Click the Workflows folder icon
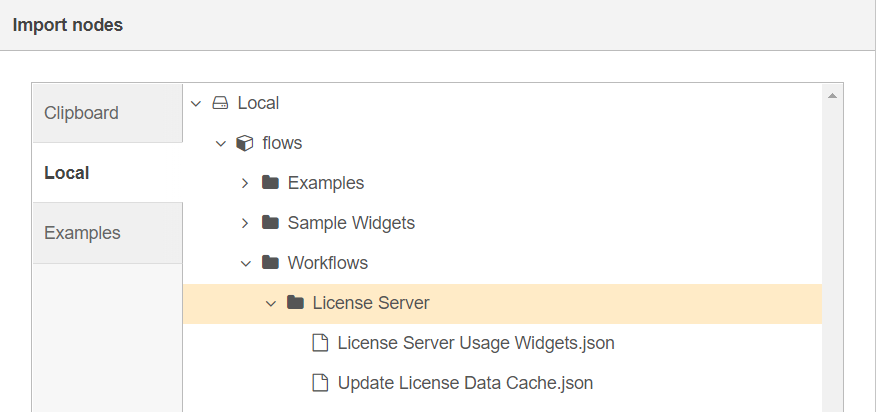876x412 pixels. (x=270, y=262)
